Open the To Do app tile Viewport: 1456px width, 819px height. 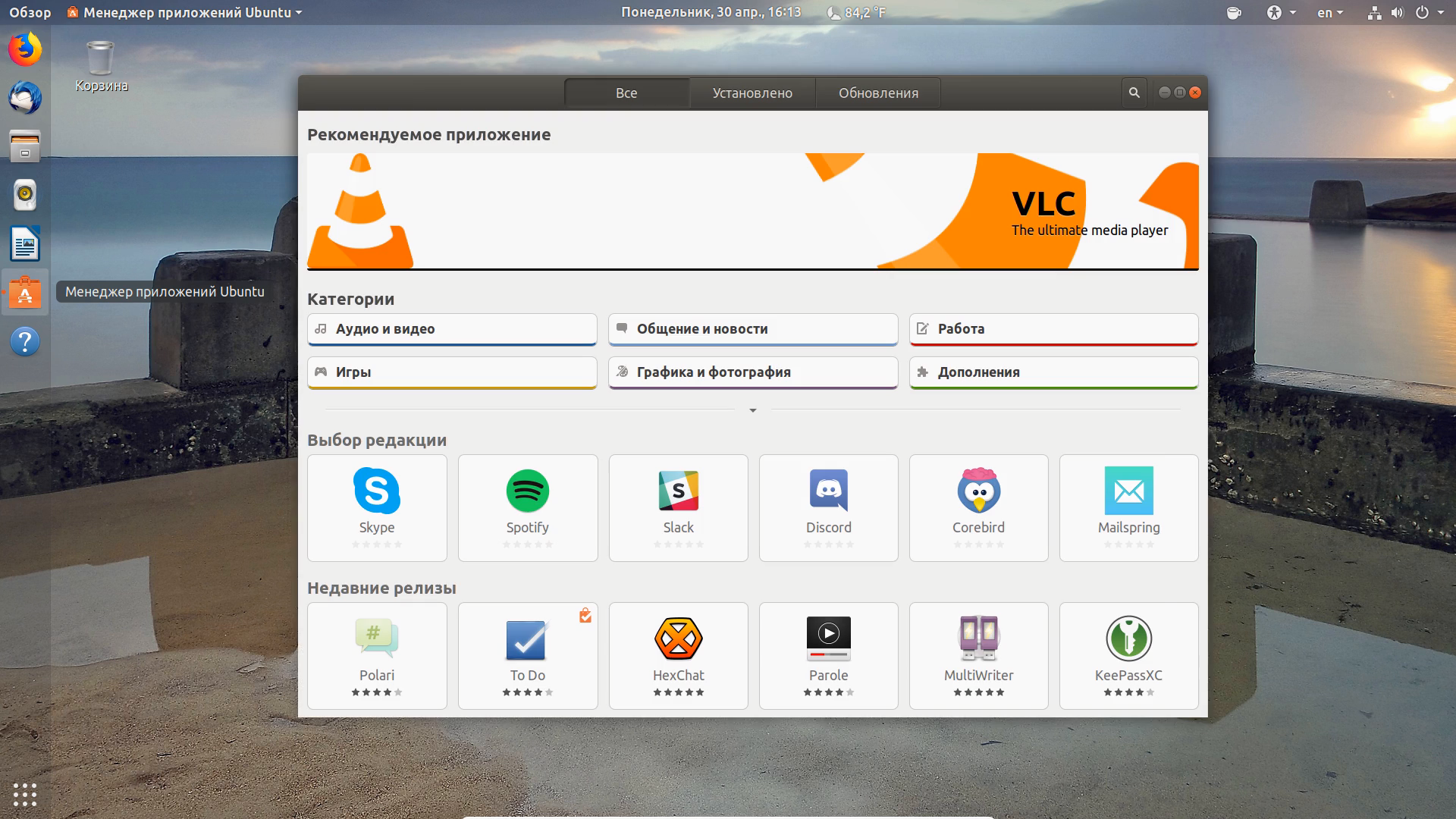click(528, 656)
